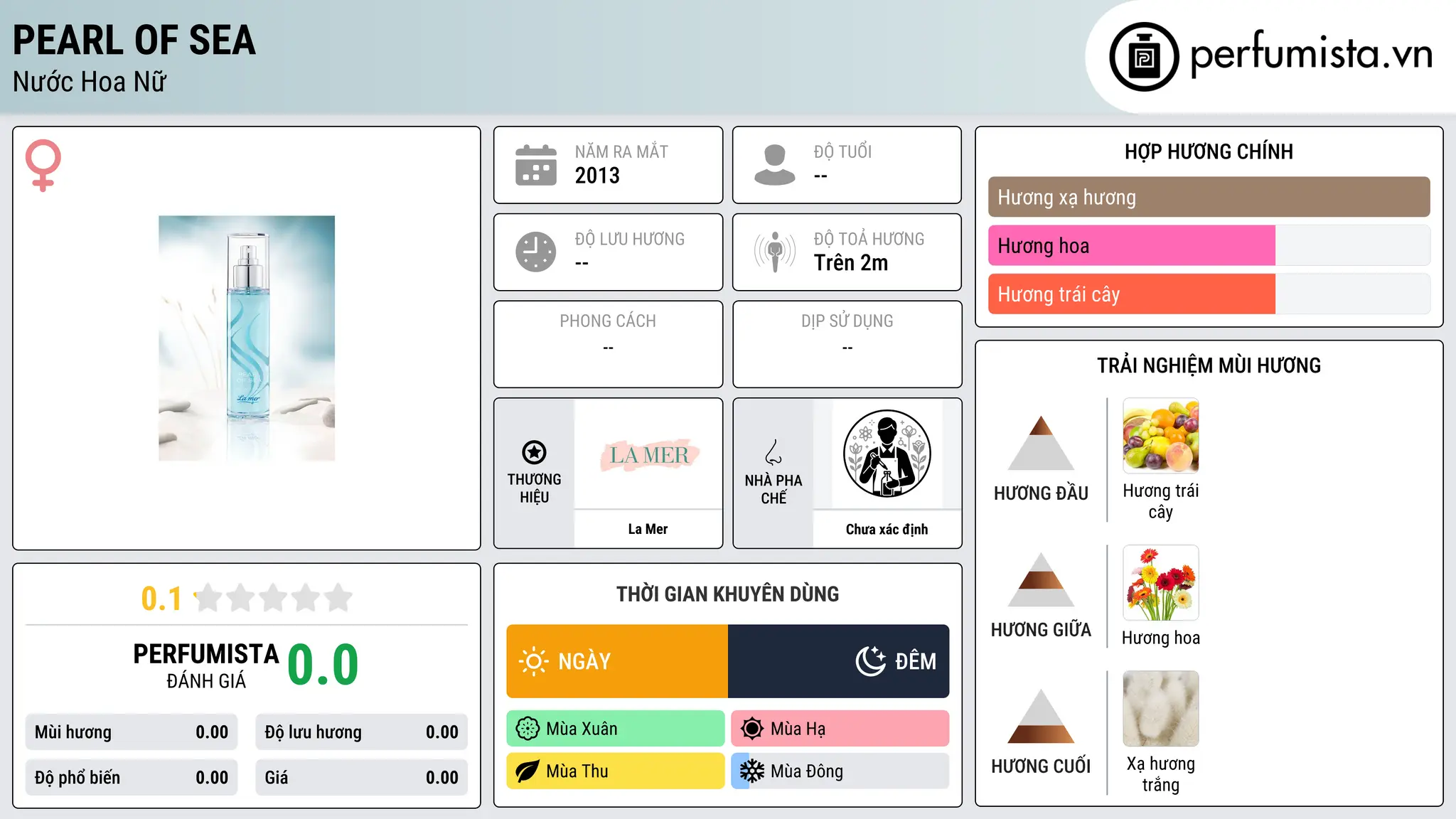The height and width of the screenshot is (819, 1456).
Task: Select the Đêm nighttime segment
Action: point(839,661)
